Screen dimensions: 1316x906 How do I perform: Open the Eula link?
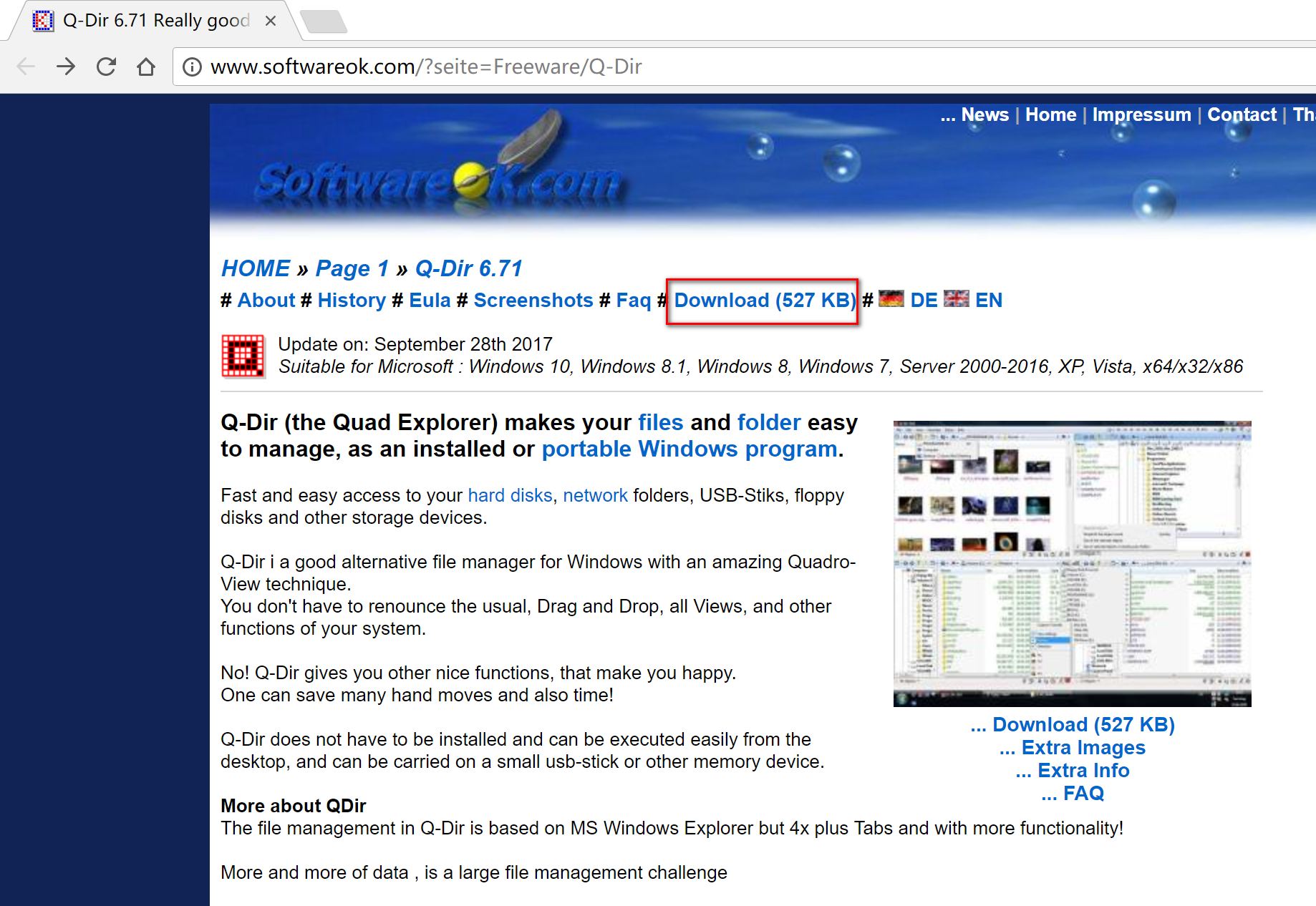(x=430, y=300)
